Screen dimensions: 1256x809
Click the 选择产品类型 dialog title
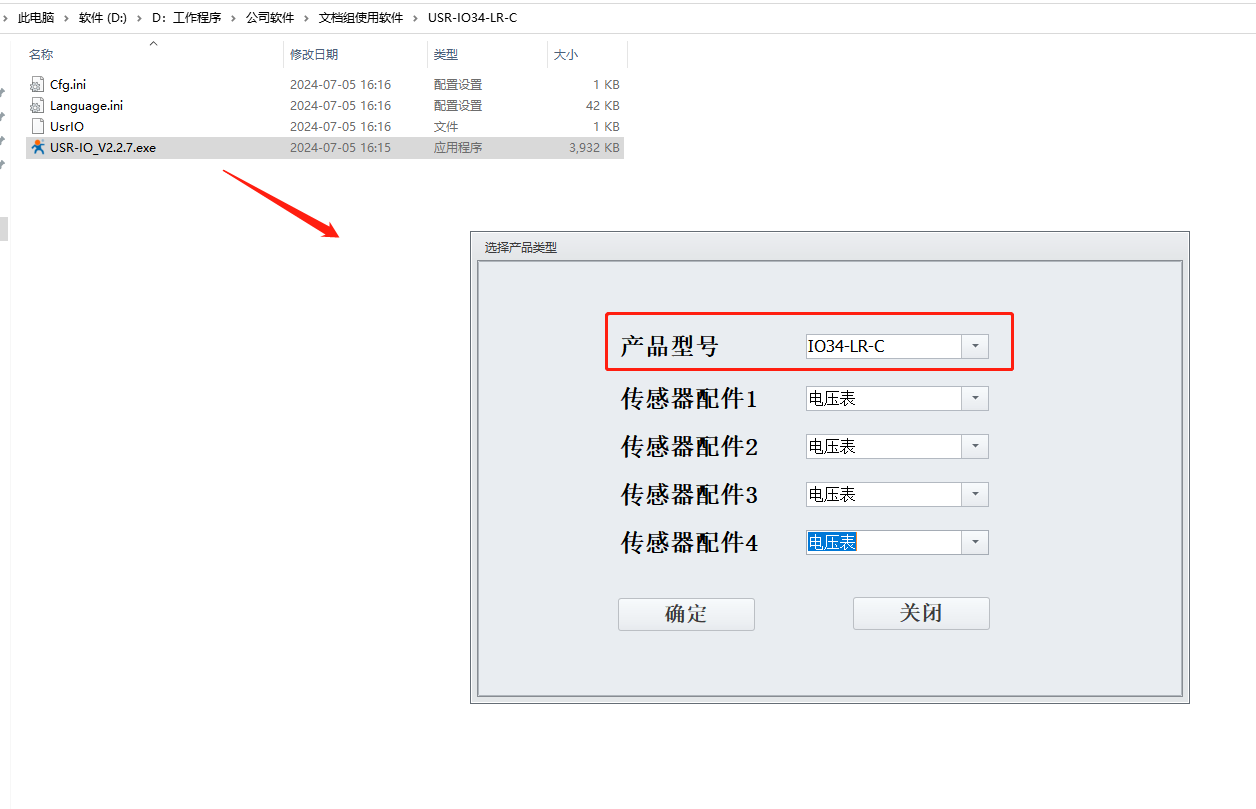pyautogui.click(x=521, y=247)
